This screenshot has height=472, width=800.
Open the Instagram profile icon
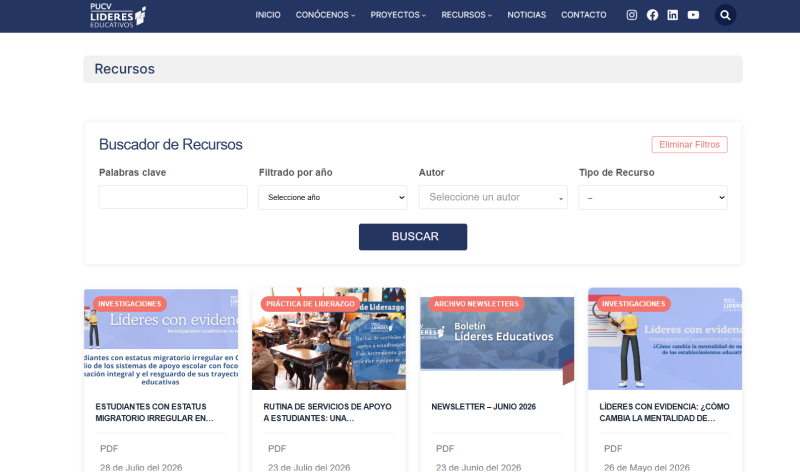(632, 15)
